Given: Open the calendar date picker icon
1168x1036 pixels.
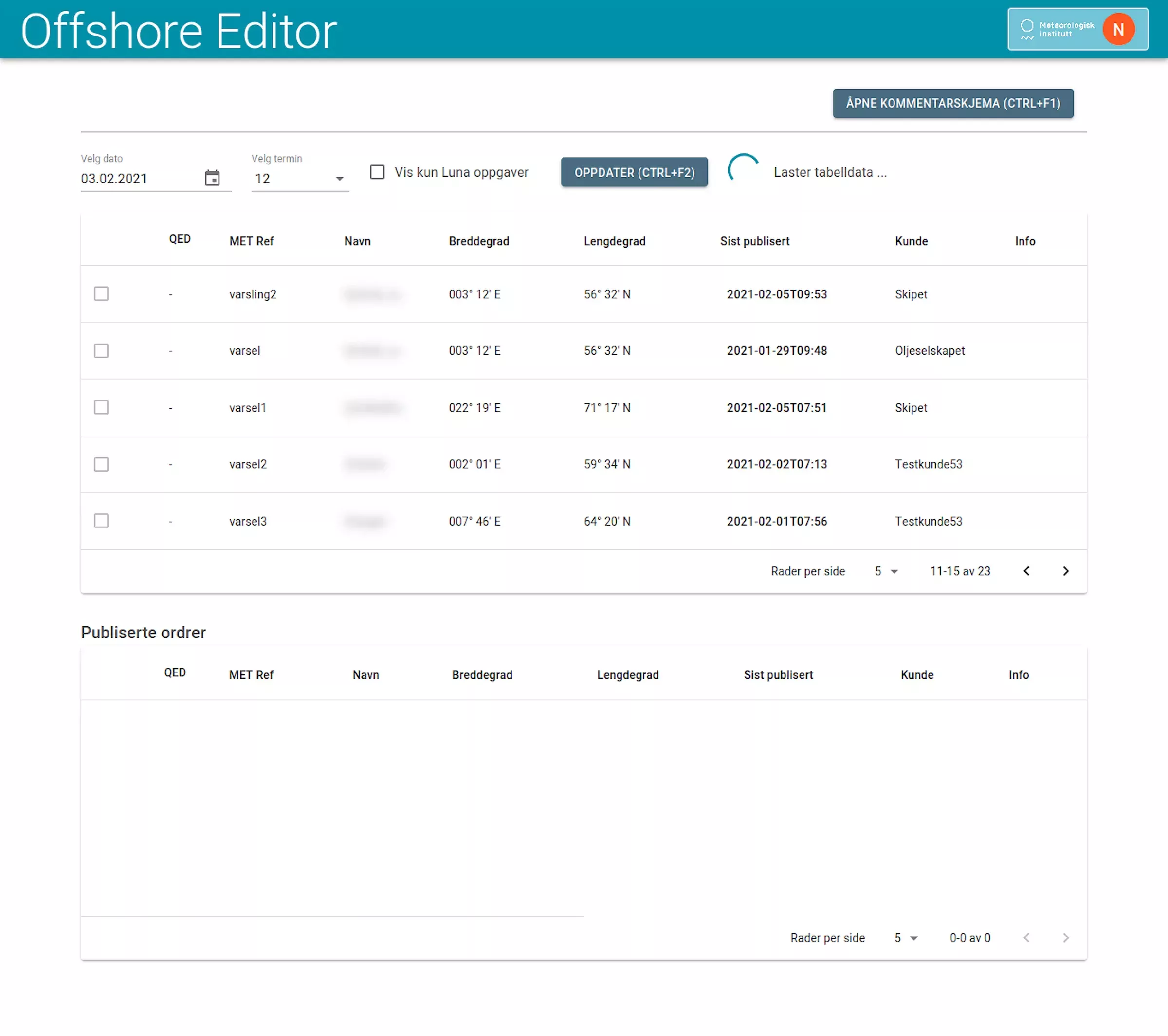Looking at the screenshot, I should click(212, 178).
